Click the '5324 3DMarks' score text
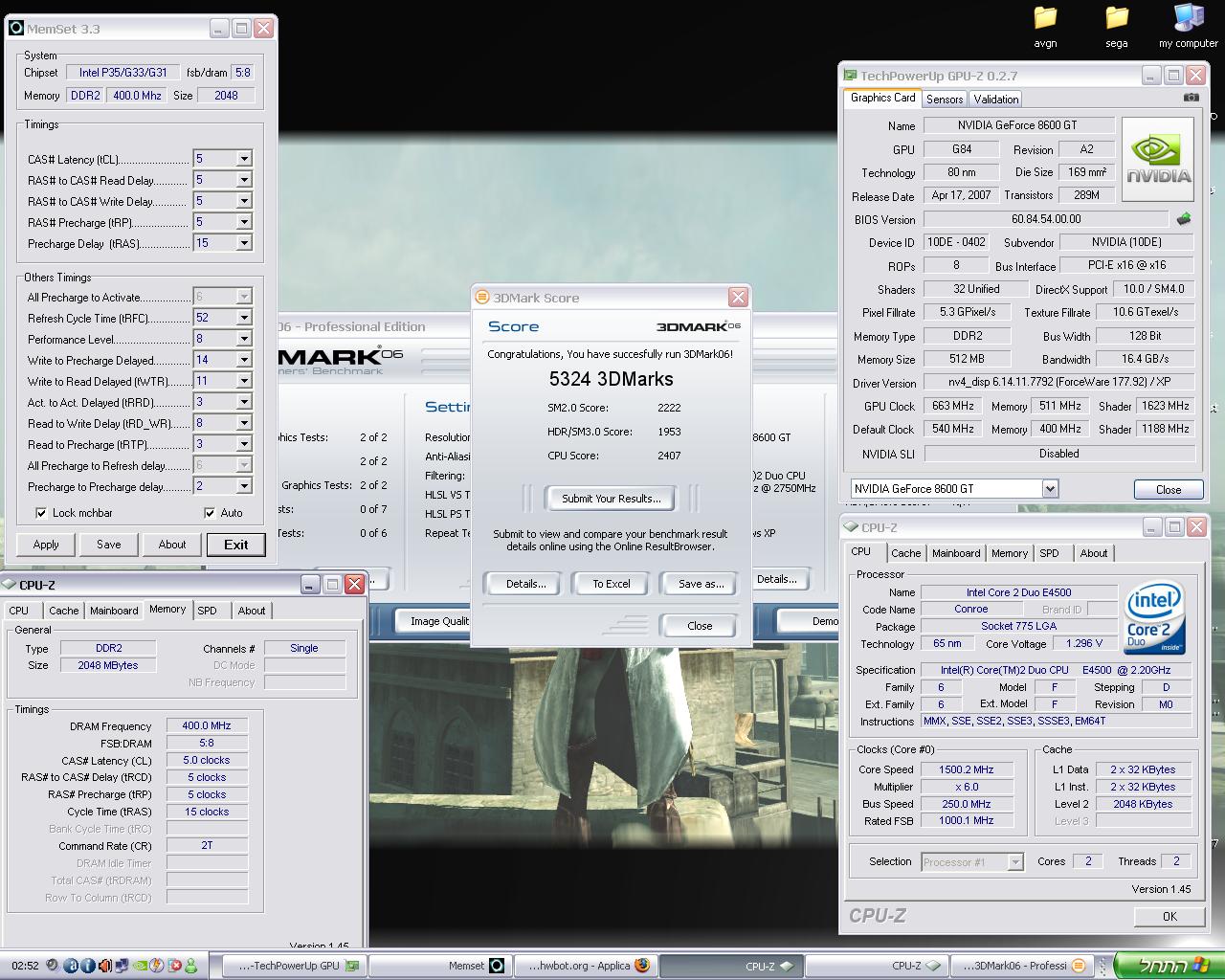This screenshot has width=1225, height=980. (x=611, y=379)
